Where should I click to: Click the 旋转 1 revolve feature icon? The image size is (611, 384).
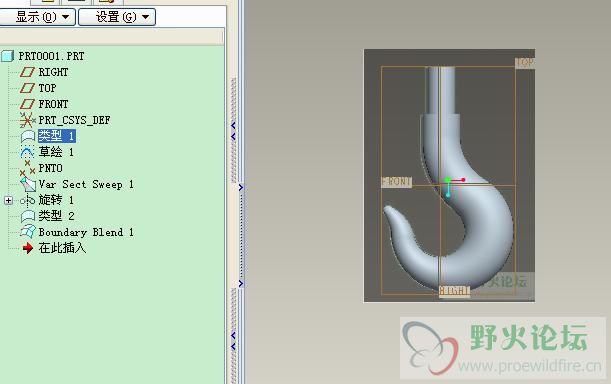(x=27, y=200)
